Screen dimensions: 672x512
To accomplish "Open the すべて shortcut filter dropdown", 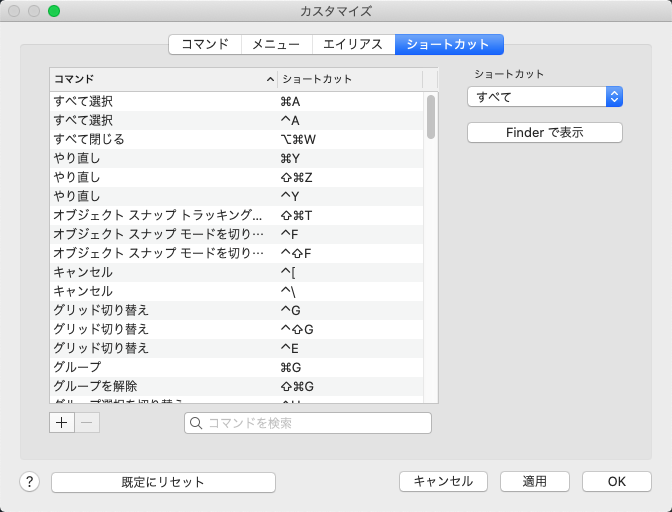I will point(545,97).
